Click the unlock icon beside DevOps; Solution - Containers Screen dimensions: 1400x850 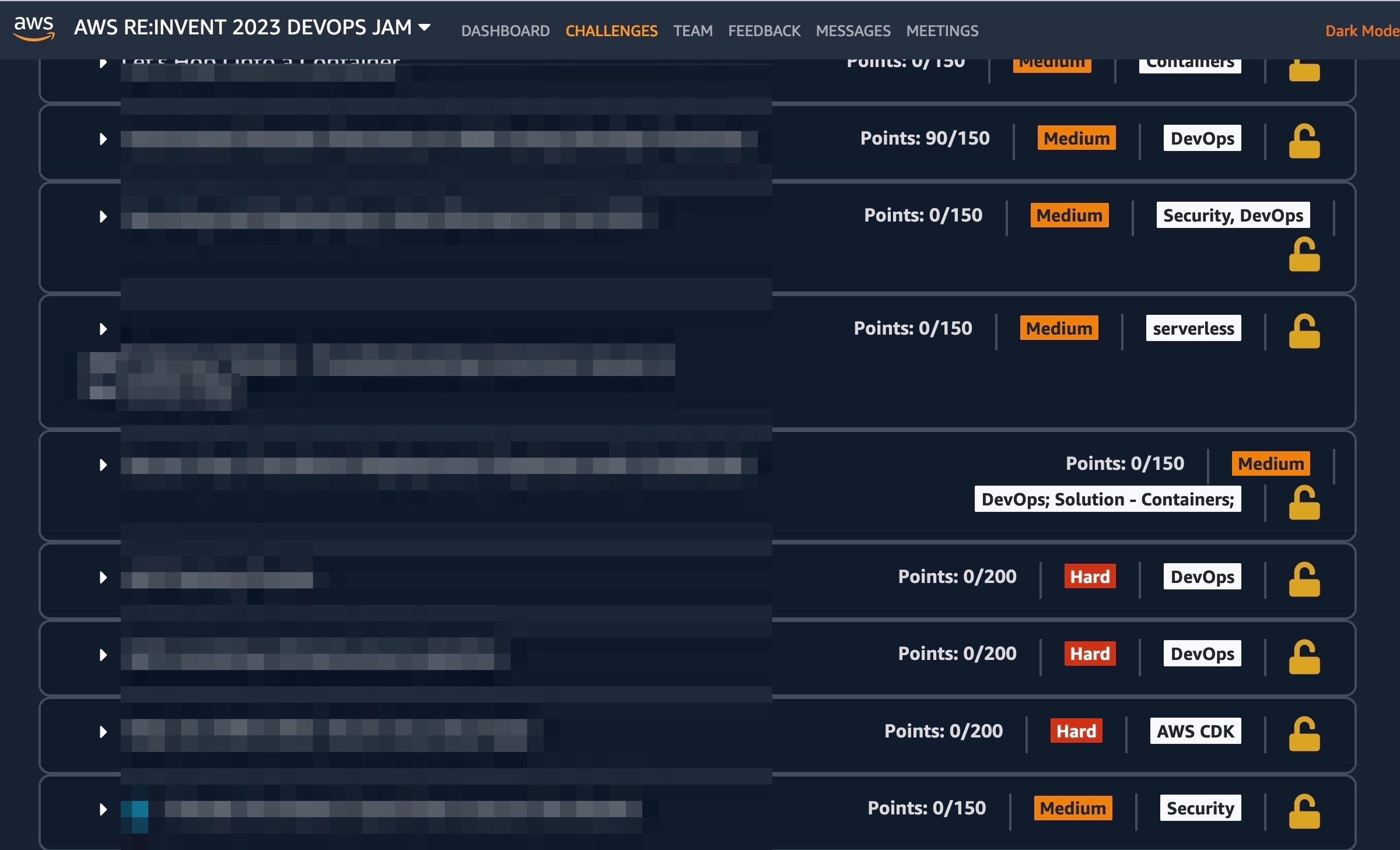[x=1304, y=502]
